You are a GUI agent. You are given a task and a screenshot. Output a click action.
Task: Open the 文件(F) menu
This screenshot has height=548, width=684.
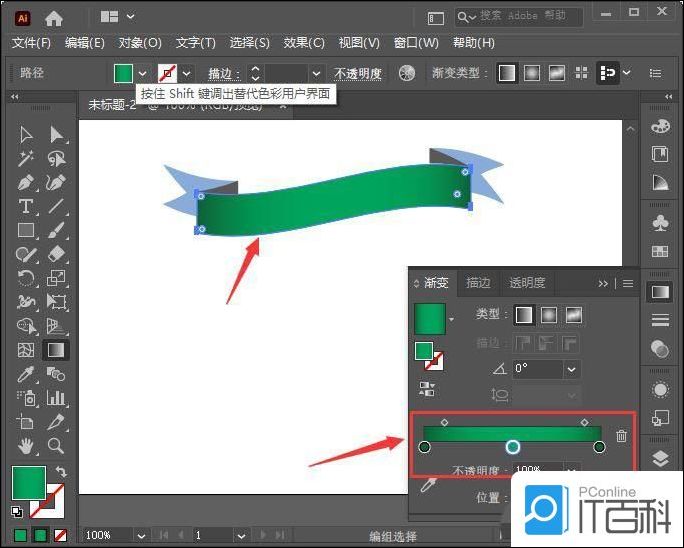[31, 43]
